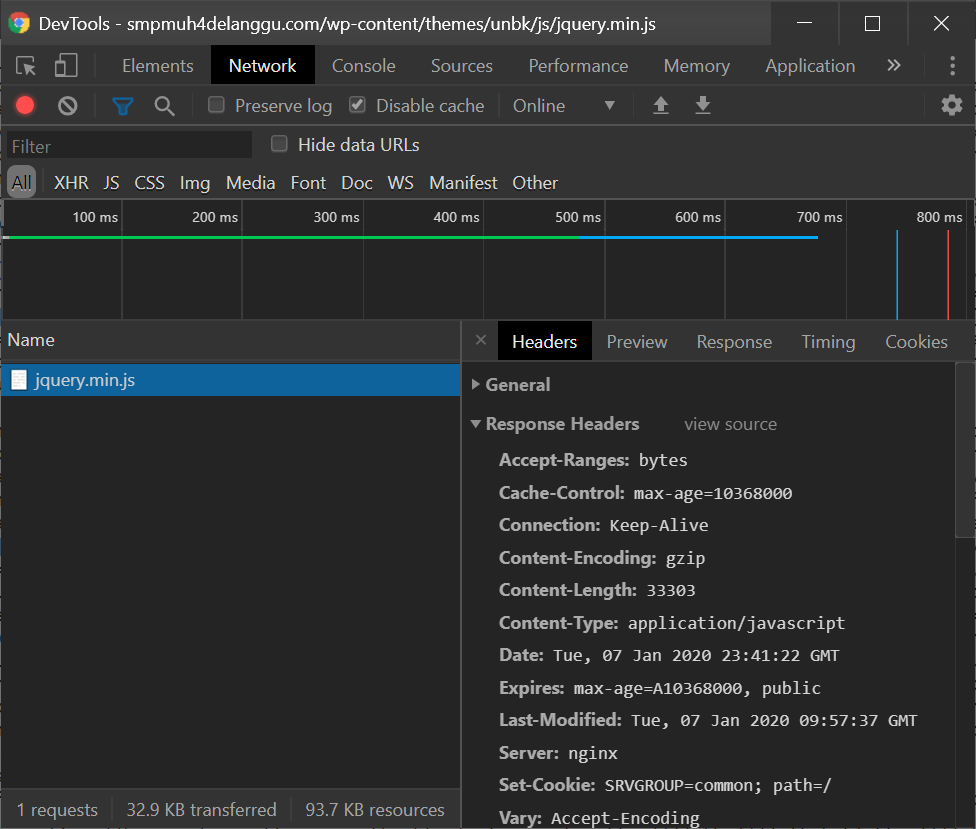The image size is (976, 829).
Task: Toggle the network filter funnel icon
Action: tap(123, 106)
